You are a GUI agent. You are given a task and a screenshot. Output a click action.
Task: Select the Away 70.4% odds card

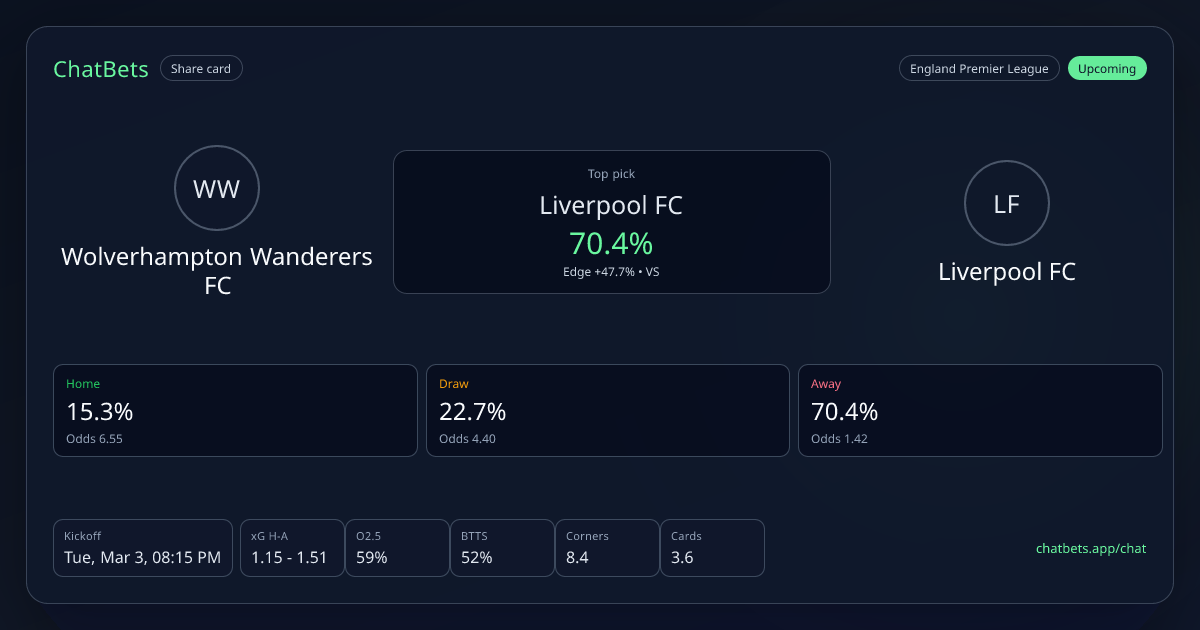point(980,410)
